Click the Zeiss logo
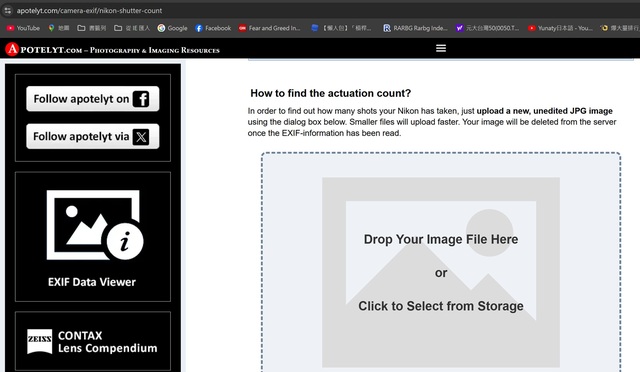Screen dimensions: 640x372 [40, 341]
